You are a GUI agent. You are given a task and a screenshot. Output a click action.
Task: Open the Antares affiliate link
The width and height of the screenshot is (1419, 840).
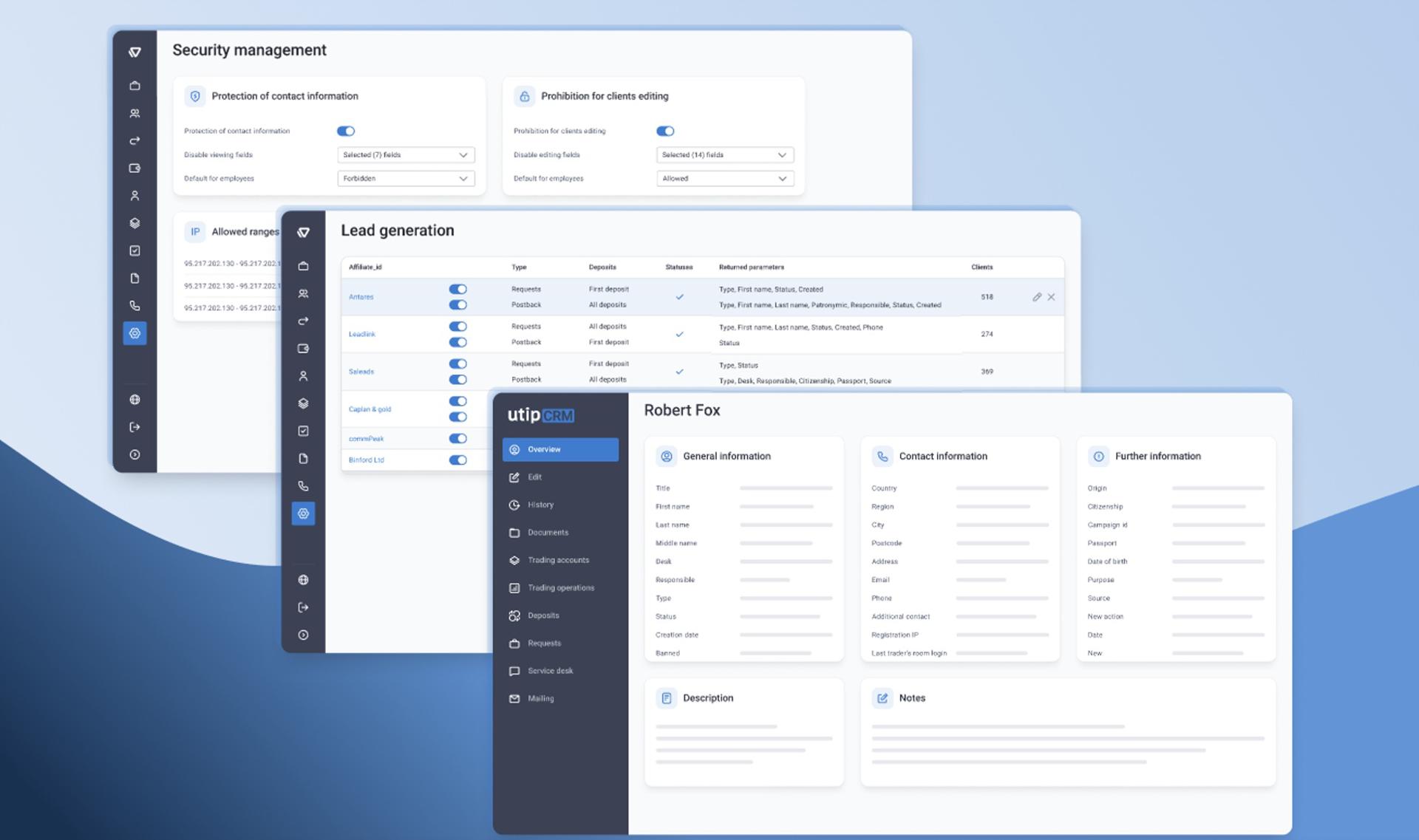[361, 297]
